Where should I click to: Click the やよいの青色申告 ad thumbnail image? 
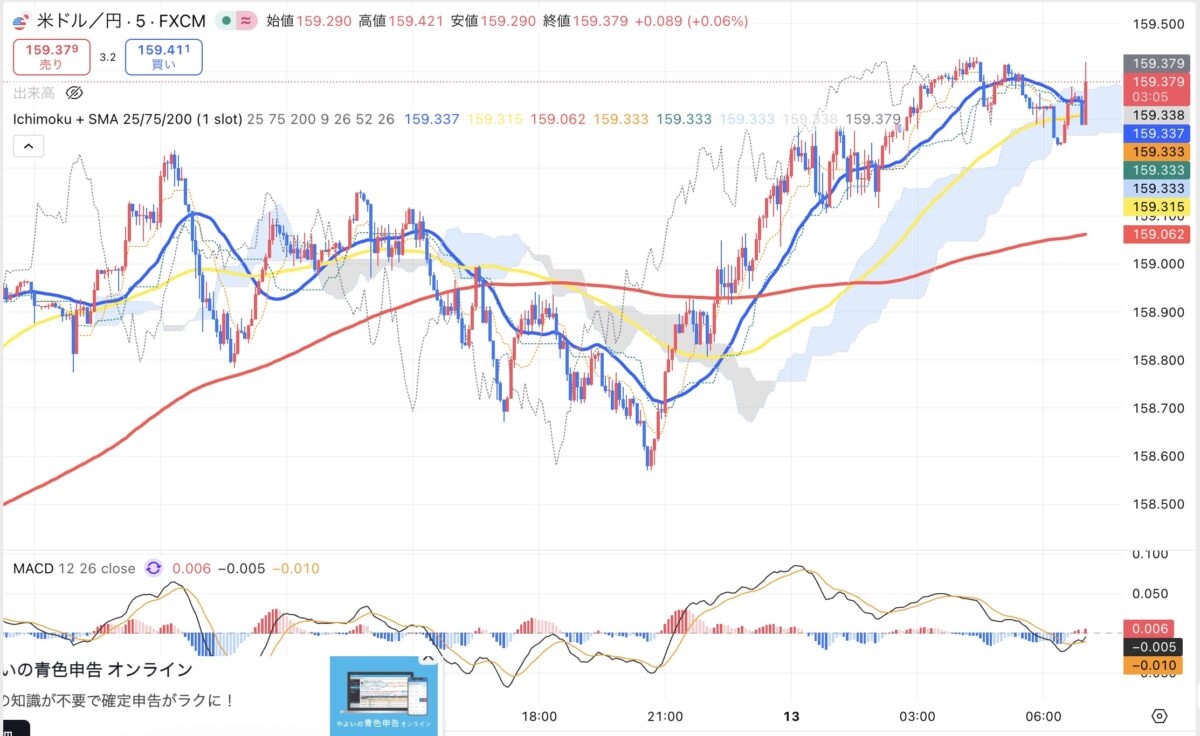point(384,697)
